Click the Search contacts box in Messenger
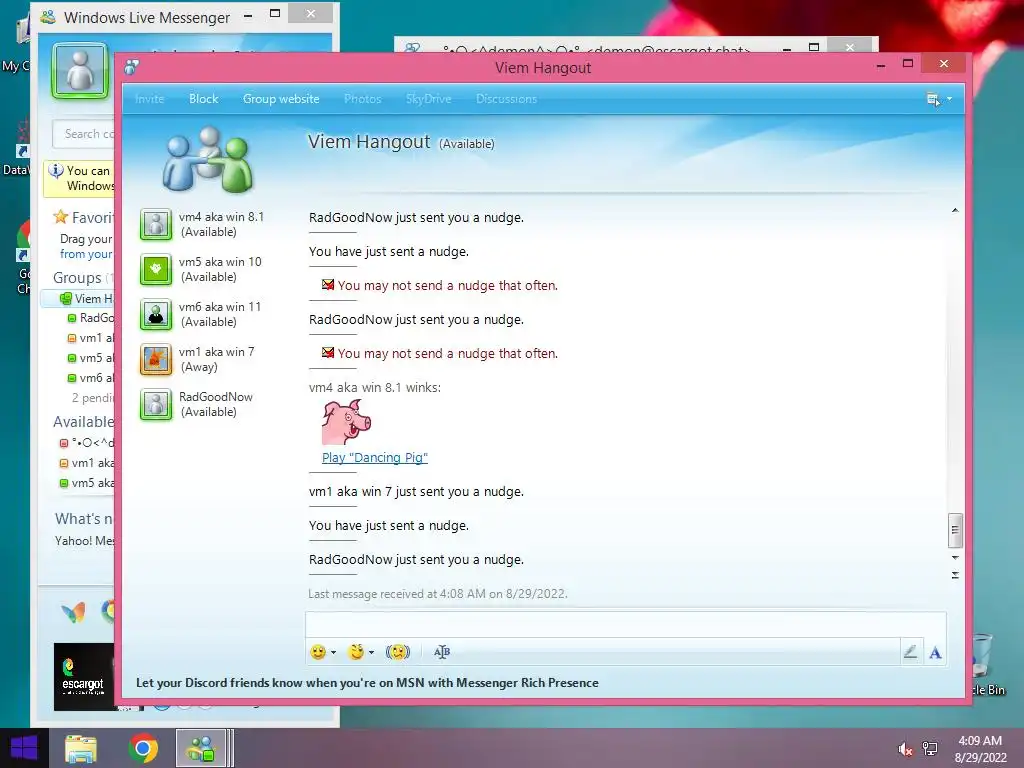The height and width of the screenshot is (768, 1024). click(84, 134)
